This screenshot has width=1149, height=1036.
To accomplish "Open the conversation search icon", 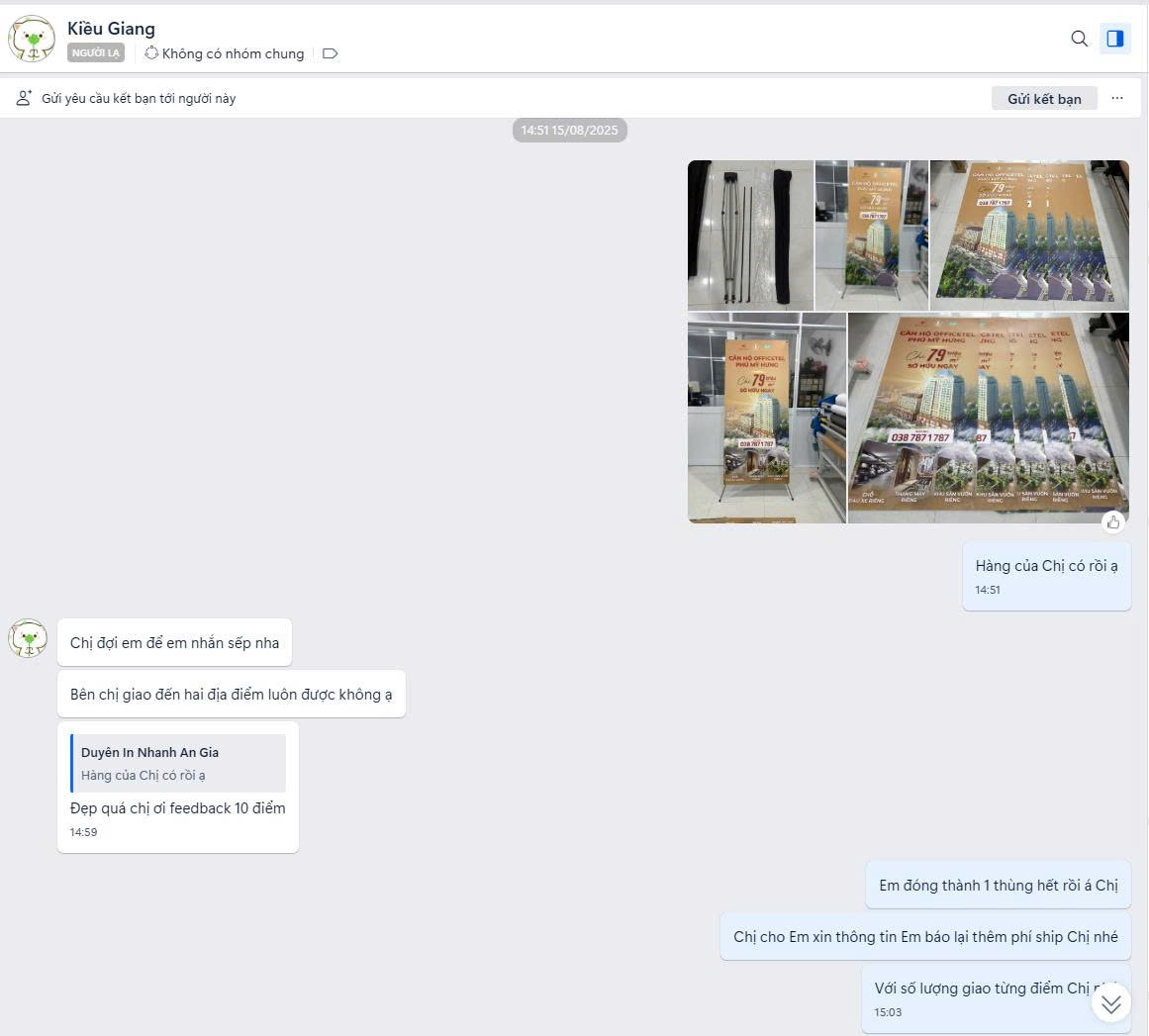I will [x=1079, y=39].
